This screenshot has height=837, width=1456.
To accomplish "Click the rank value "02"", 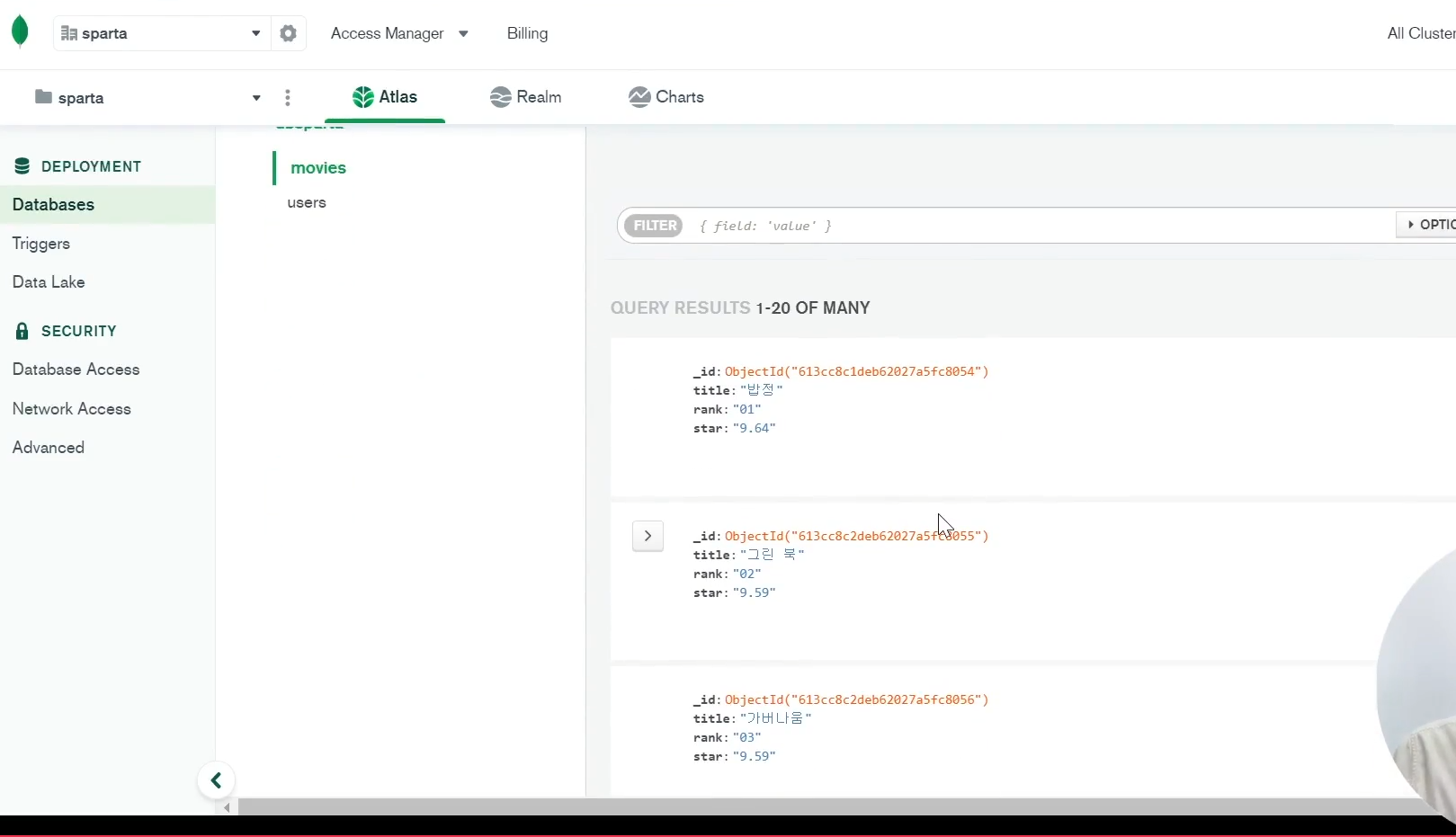I will (747, 574).
